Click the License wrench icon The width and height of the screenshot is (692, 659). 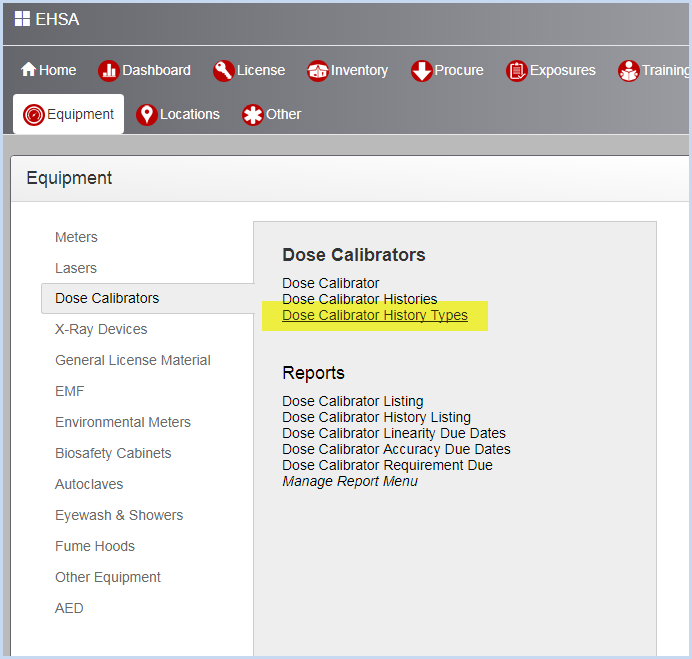click(223, 71)
